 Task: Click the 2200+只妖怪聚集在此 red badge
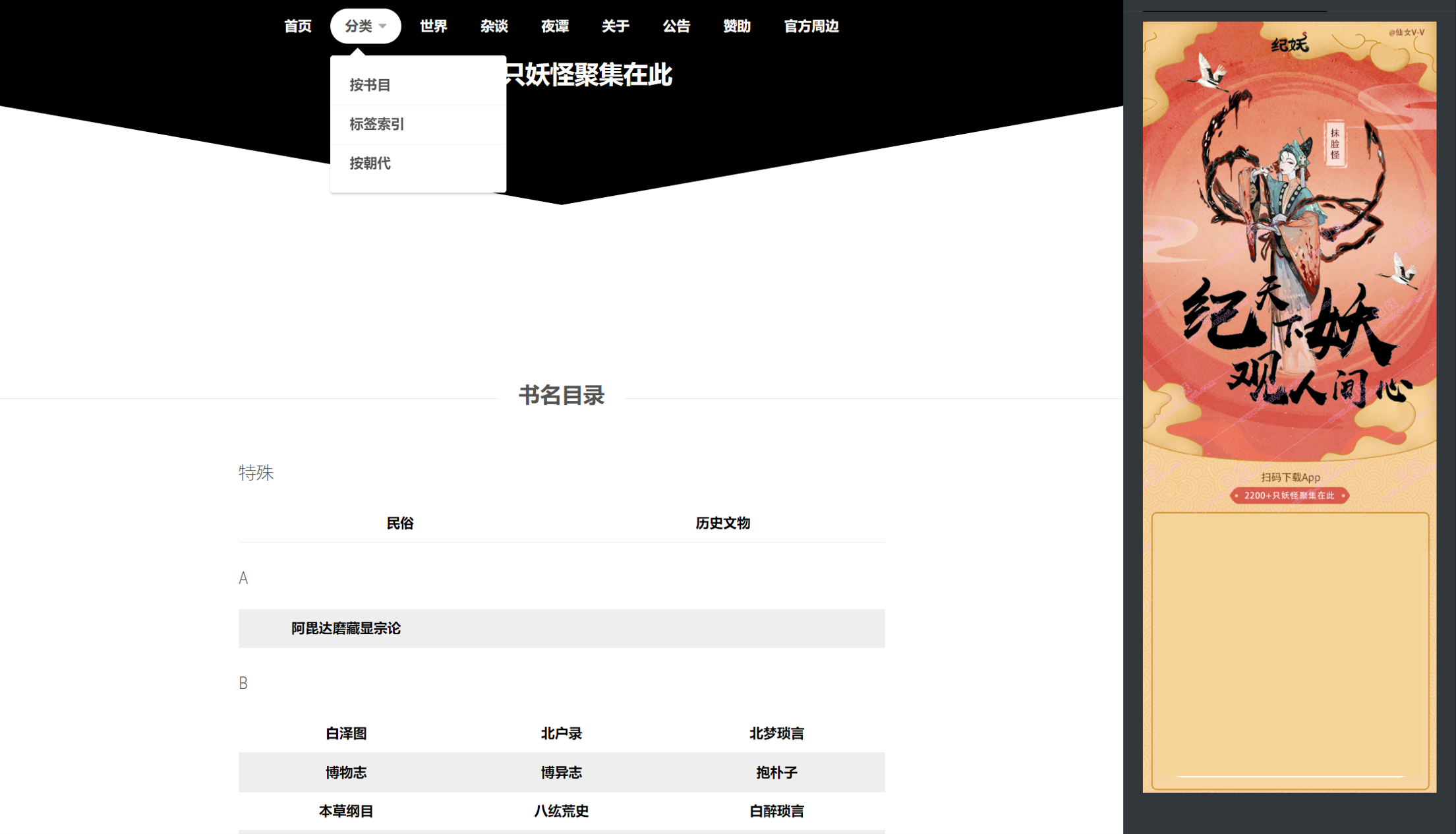coord(1289,495)
